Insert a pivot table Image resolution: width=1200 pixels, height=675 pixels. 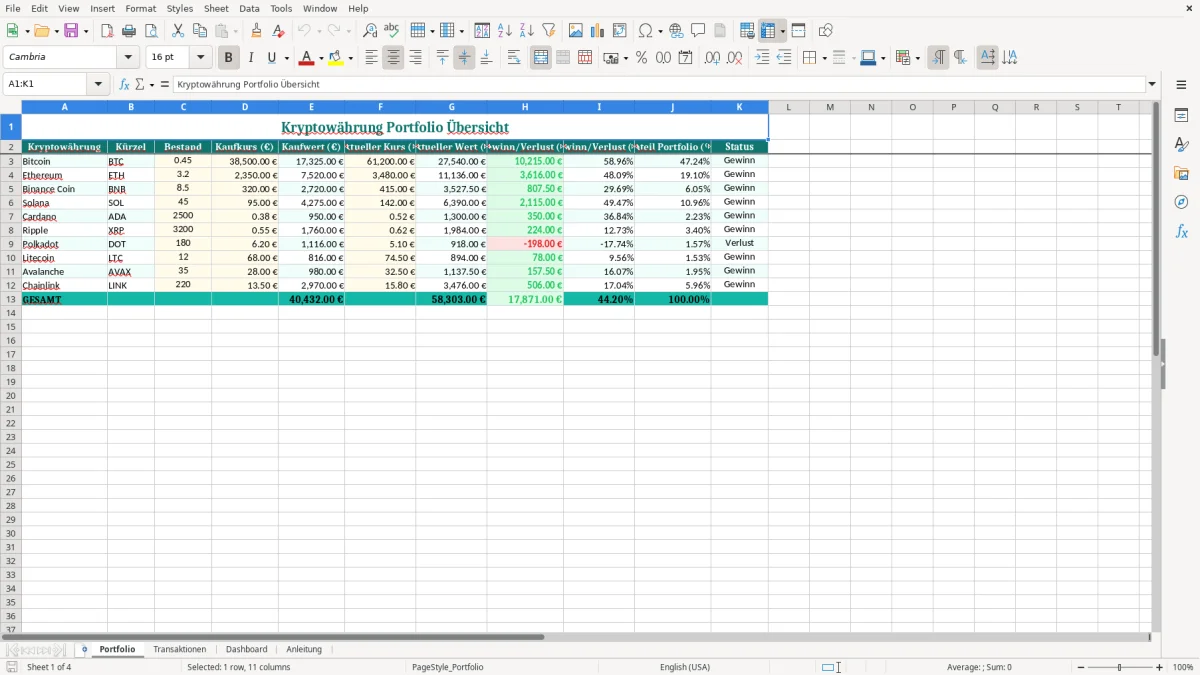[x=620, y=31]
